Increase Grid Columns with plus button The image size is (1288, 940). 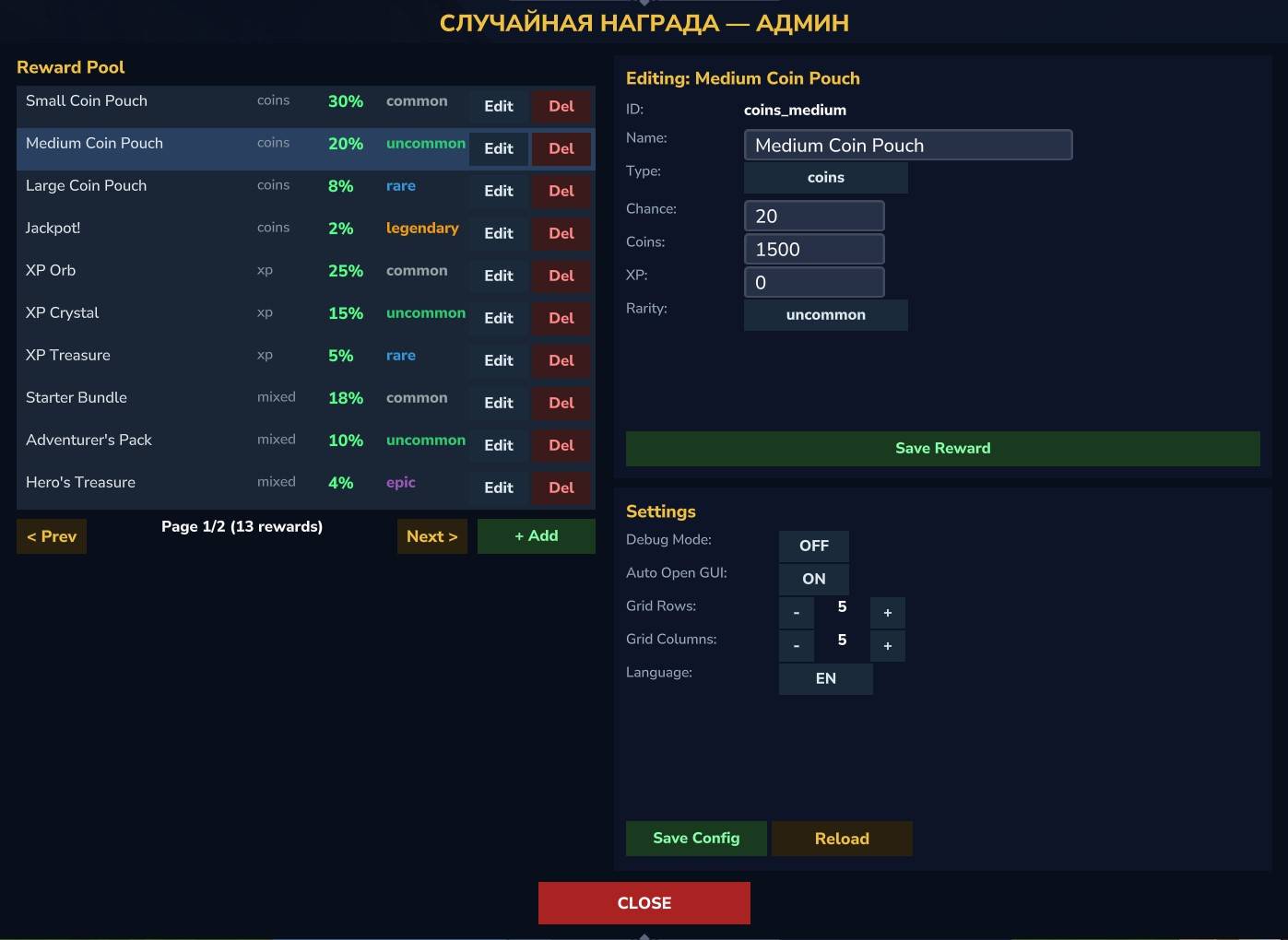point(888,646)
